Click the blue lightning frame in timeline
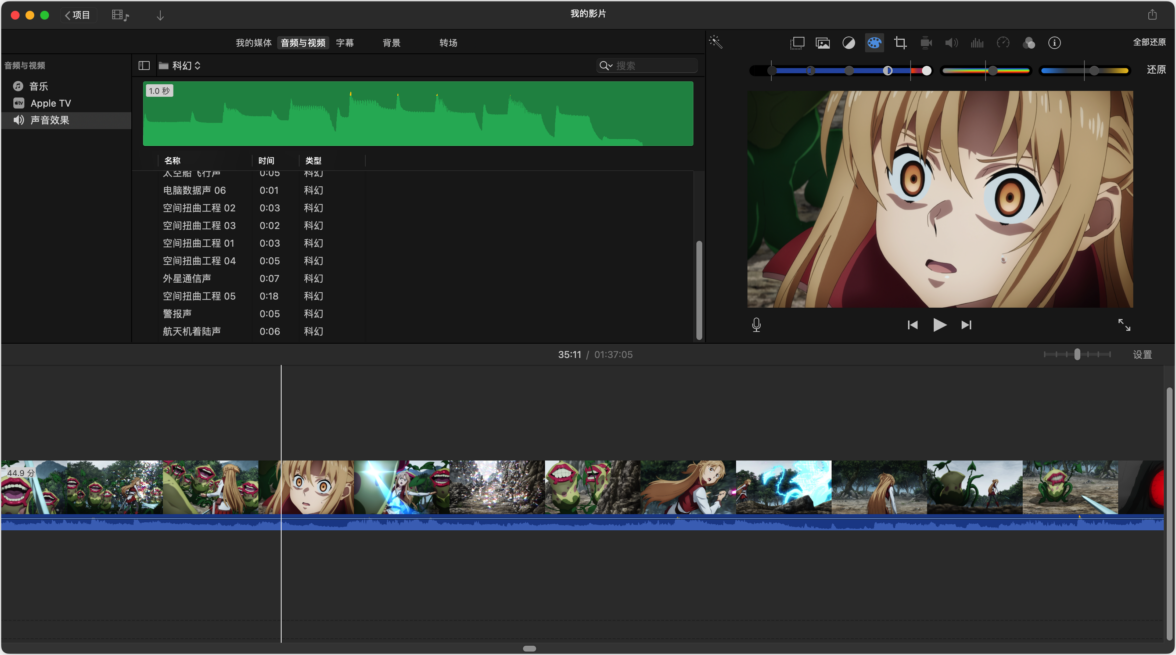Image resolution: width=1176 pixels, height=655 pixels. coord(784,487)
